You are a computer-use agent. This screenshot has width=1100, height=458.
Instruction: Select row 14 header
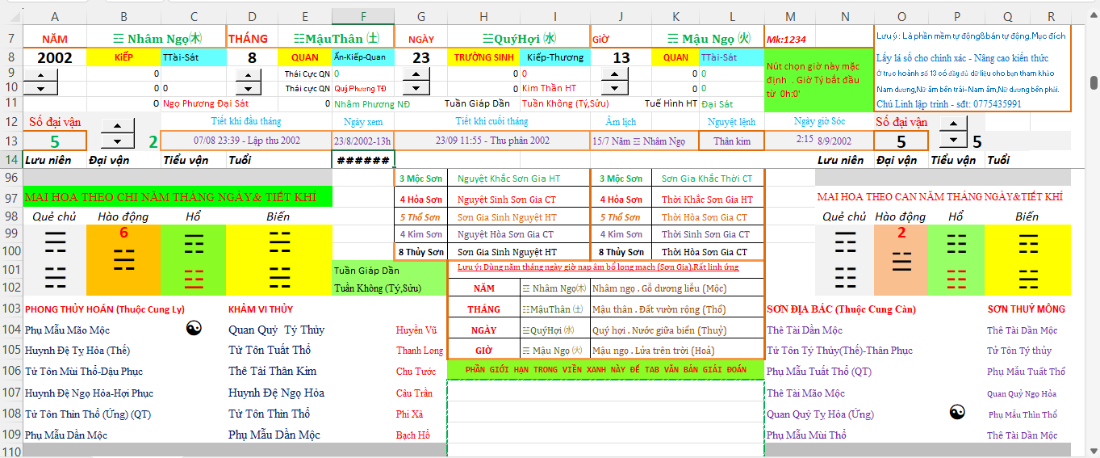(x=10, y=160)
